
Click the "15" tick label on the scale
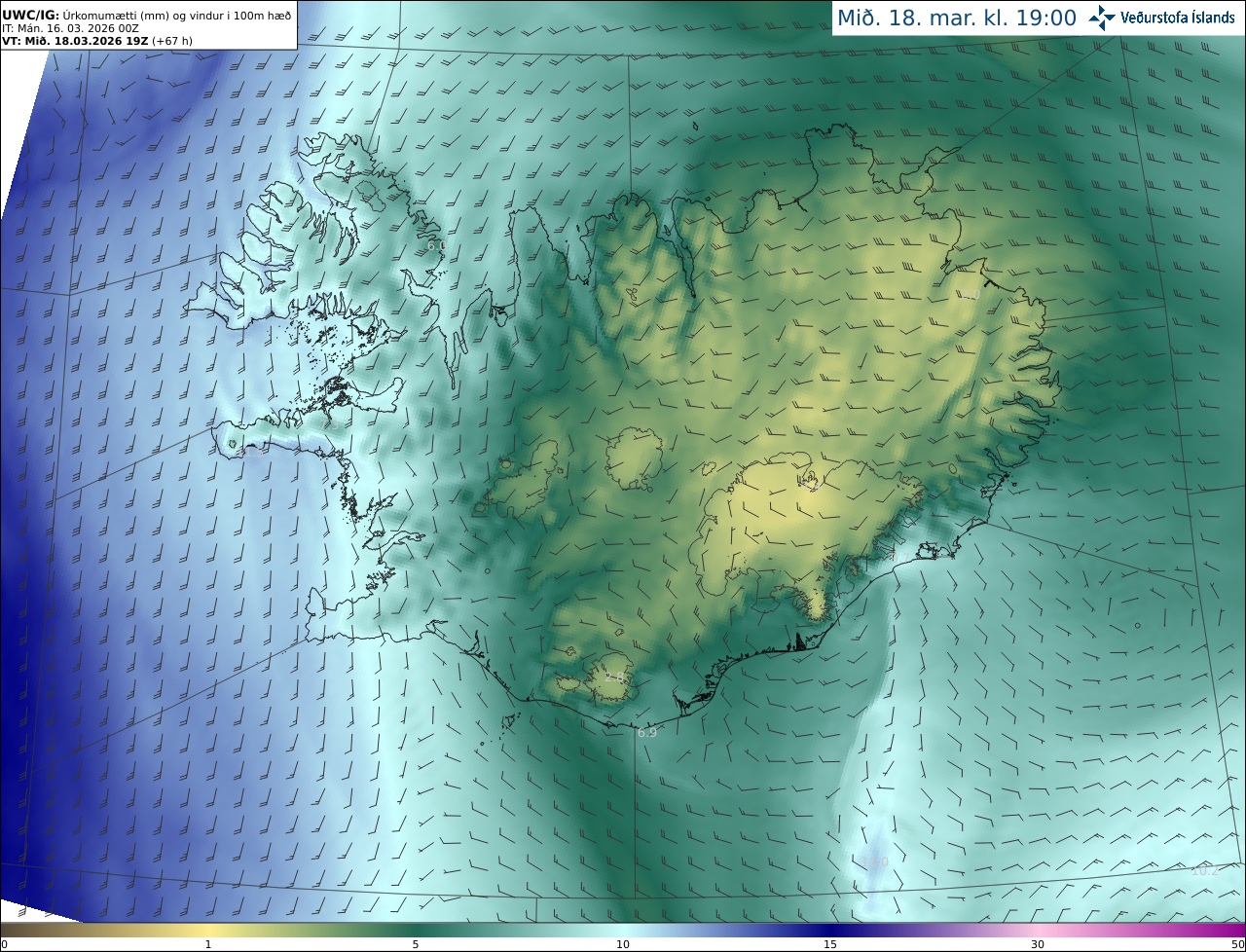[x=830, y=944]
